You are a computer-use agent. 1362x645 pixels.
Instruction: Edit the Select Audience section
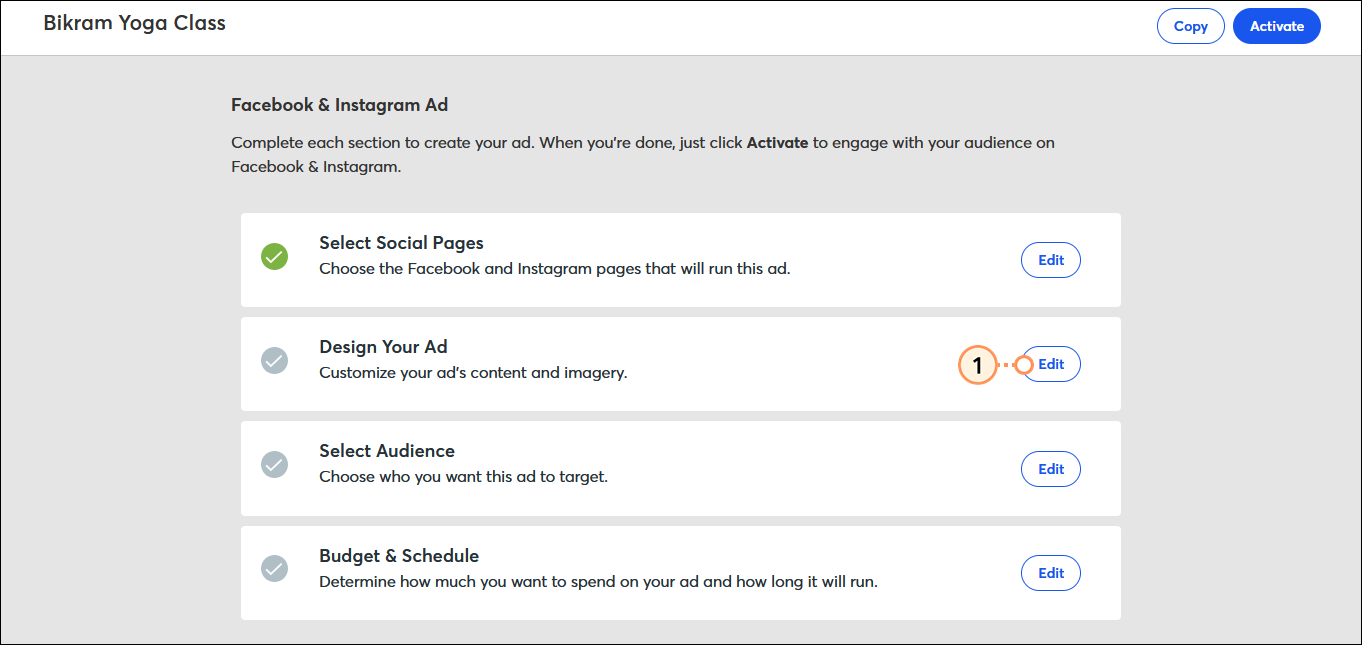point(1050,469)
